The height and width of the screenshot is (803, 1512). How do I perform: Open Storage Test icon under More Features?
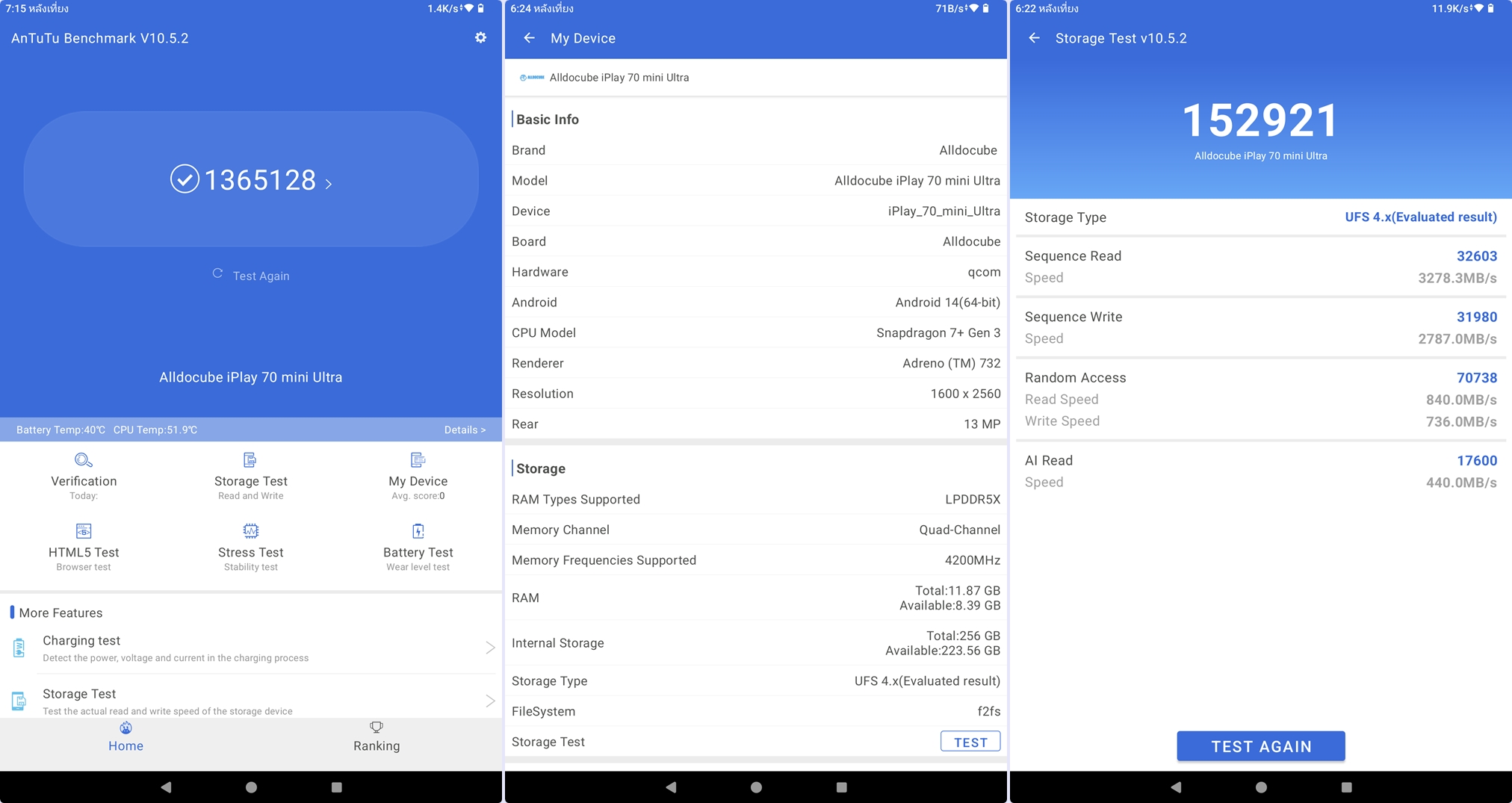click(x=19, y=701)
